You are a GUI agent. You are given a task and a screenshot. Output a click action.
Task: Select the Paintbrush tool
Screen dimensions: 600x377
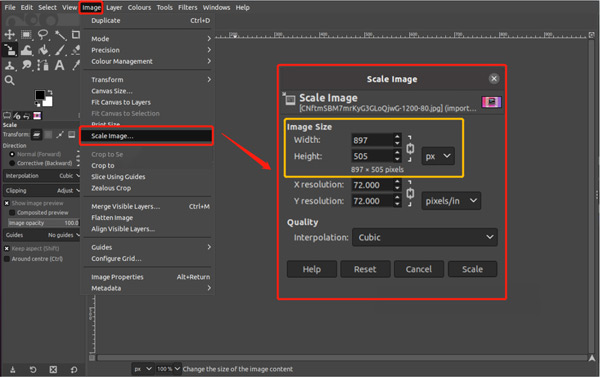[x=60, y=50]
